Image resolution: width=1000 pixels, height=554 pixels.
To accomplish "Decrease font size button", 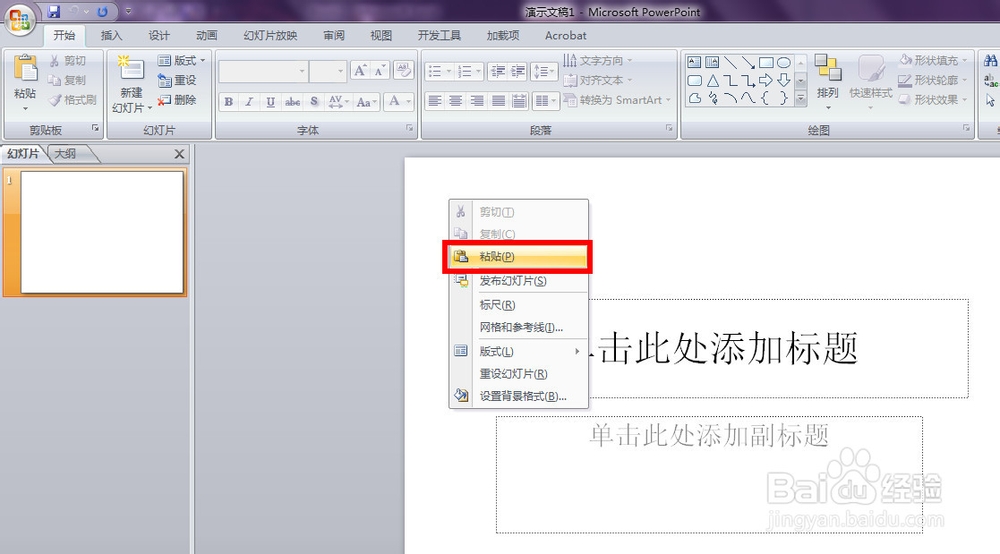I will [379, 71].
